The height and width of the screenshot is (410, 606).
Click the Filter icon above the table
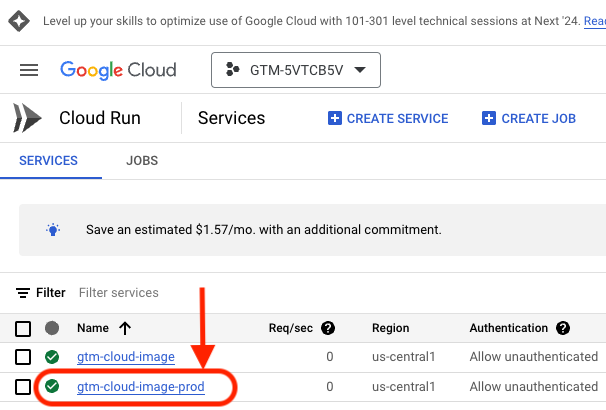coord(23,293)
